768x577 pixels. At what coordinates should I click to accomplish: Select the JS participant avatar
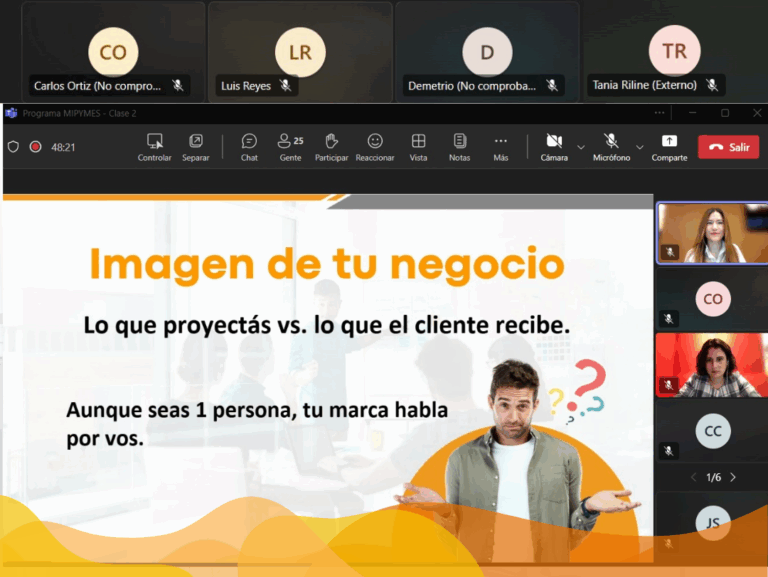click(713, 523)
